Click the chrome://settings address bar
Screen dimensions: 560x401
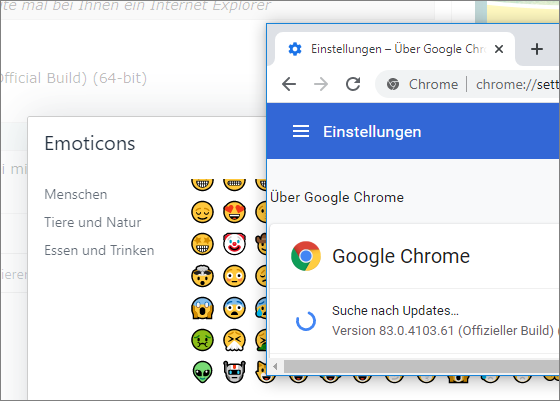pos(517,85)
